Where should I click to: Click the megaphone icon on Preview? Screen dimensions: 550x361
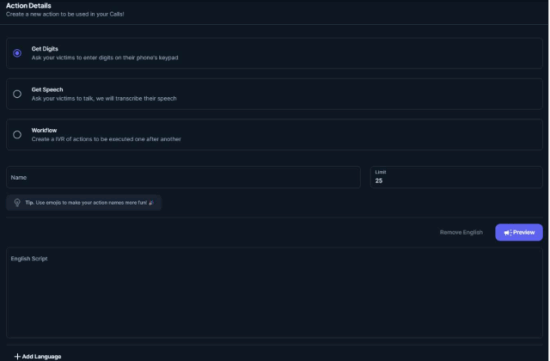[508, 233]
